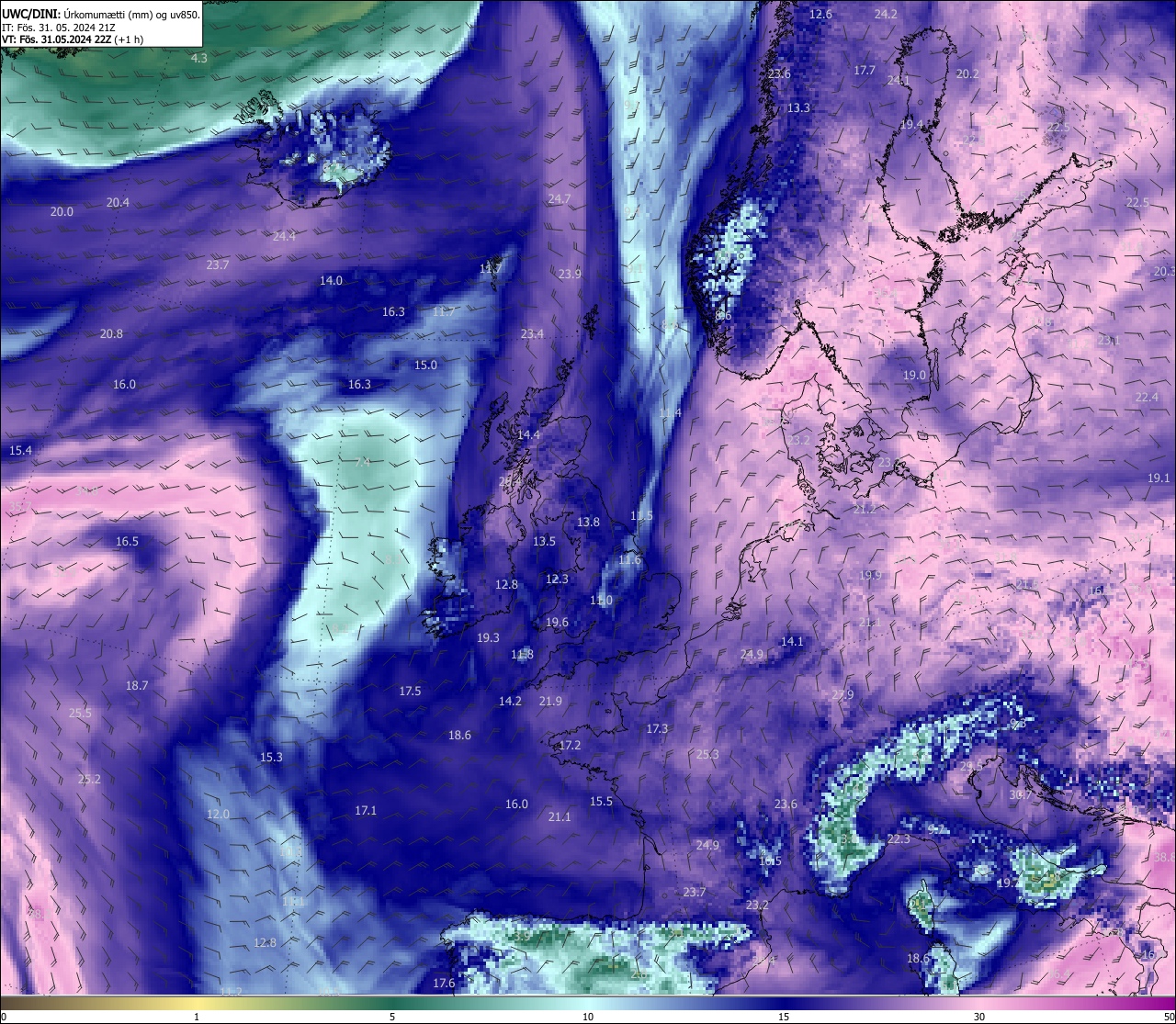Select the 12.6 map value
Screen dimensions: 1176x1024
point(820,14)
